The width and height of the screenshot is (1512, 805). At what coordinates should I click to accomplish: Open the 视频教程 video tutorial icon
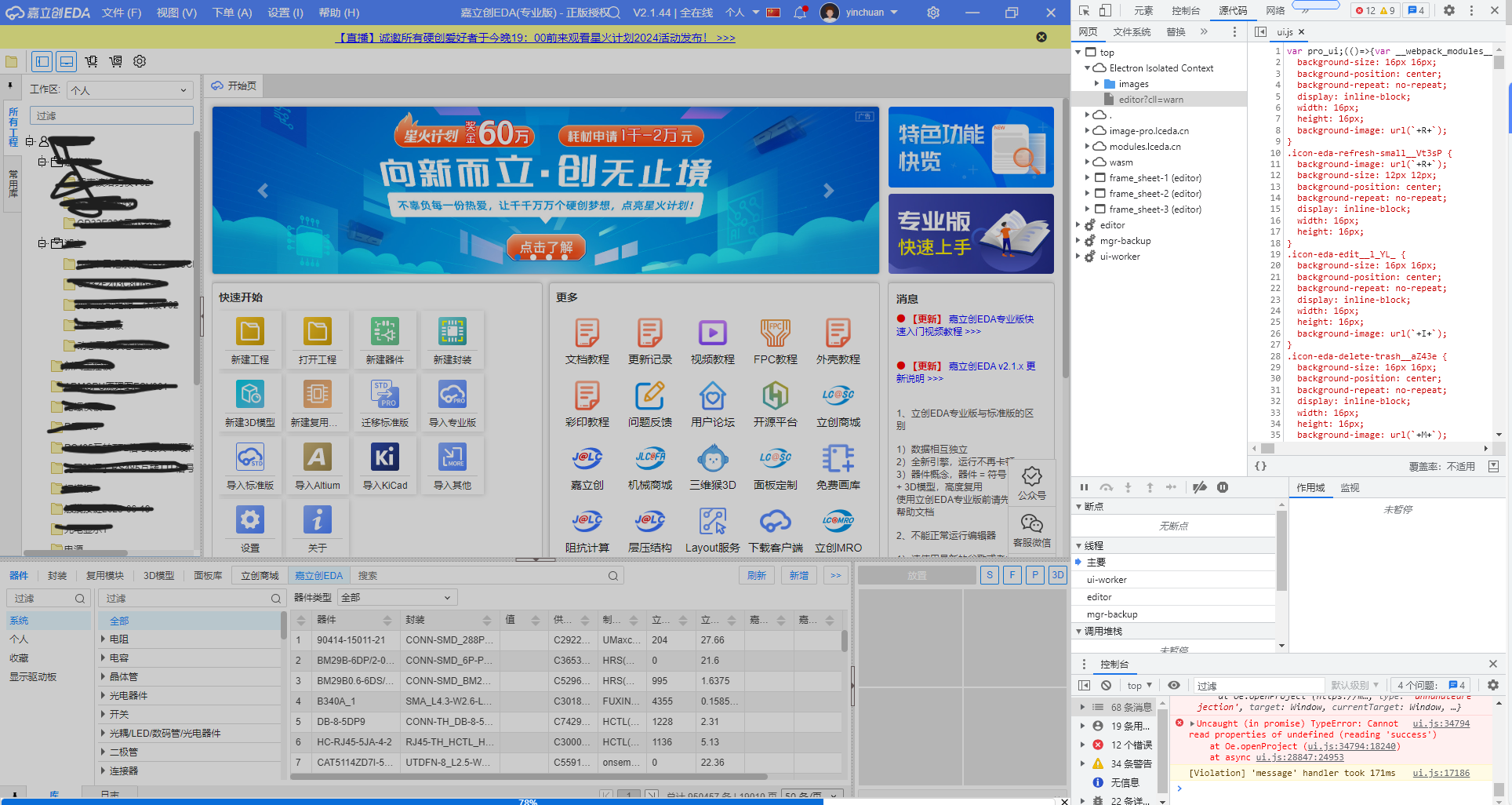pyautogui.click(x=712, y=334)
